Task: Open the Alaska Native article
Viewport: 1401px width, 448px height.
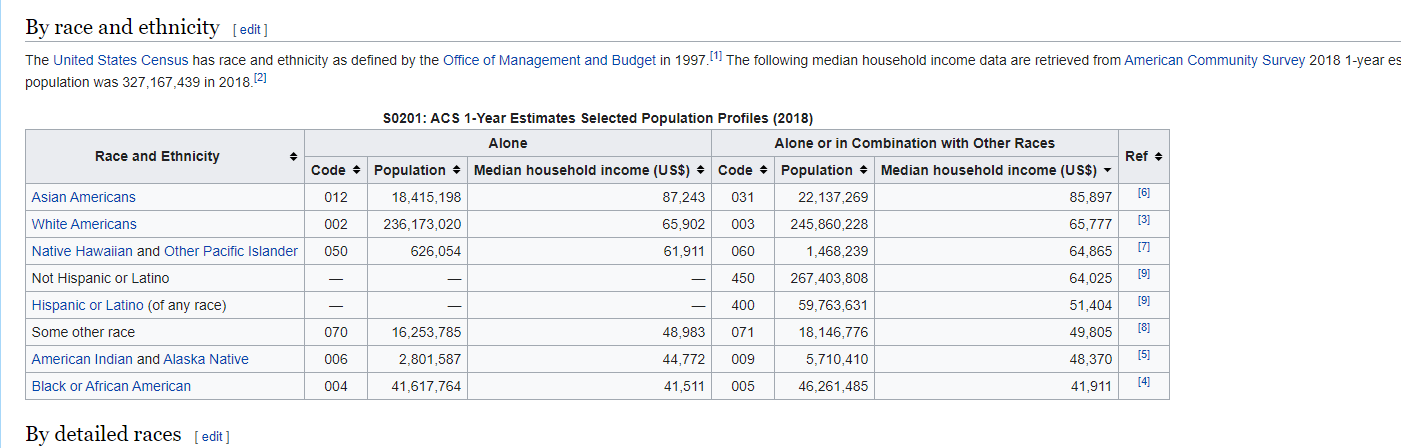Action: 206,359
